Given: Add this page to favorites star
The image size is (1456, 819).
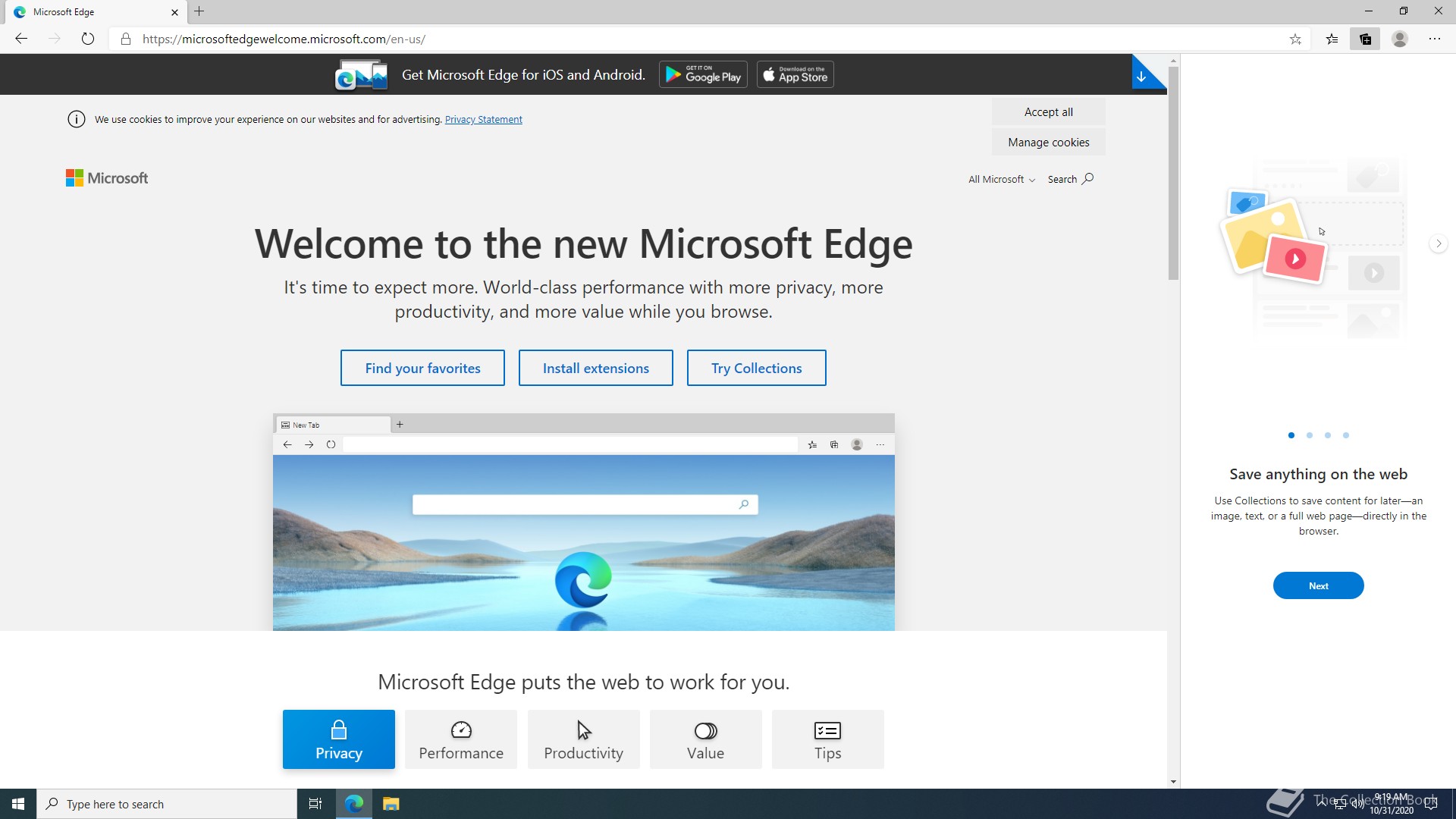Looking at the screenshot, I should 1295,39.
